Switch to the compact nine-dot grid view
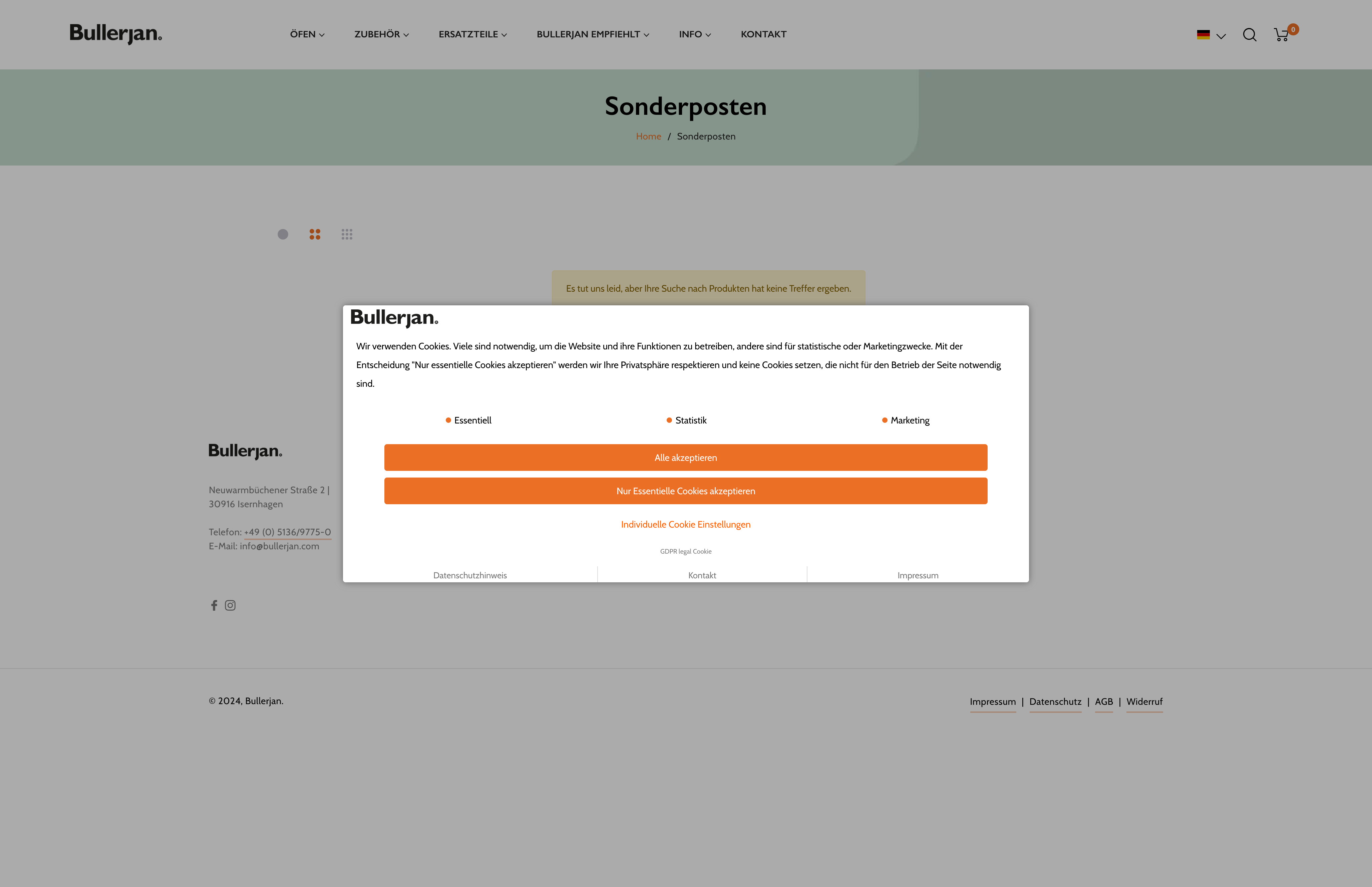 (347, 234)
